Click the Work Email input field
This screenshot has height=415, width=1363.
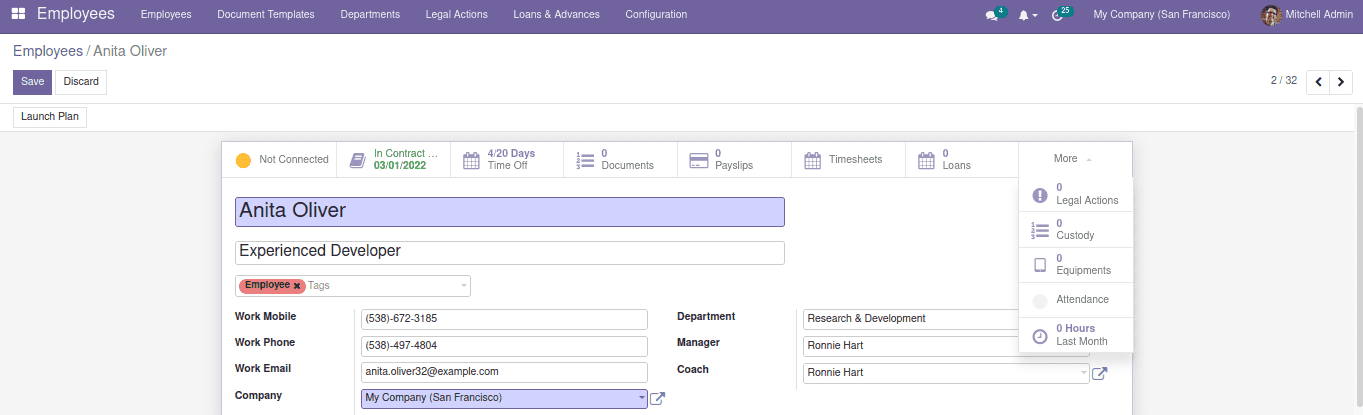504,372
